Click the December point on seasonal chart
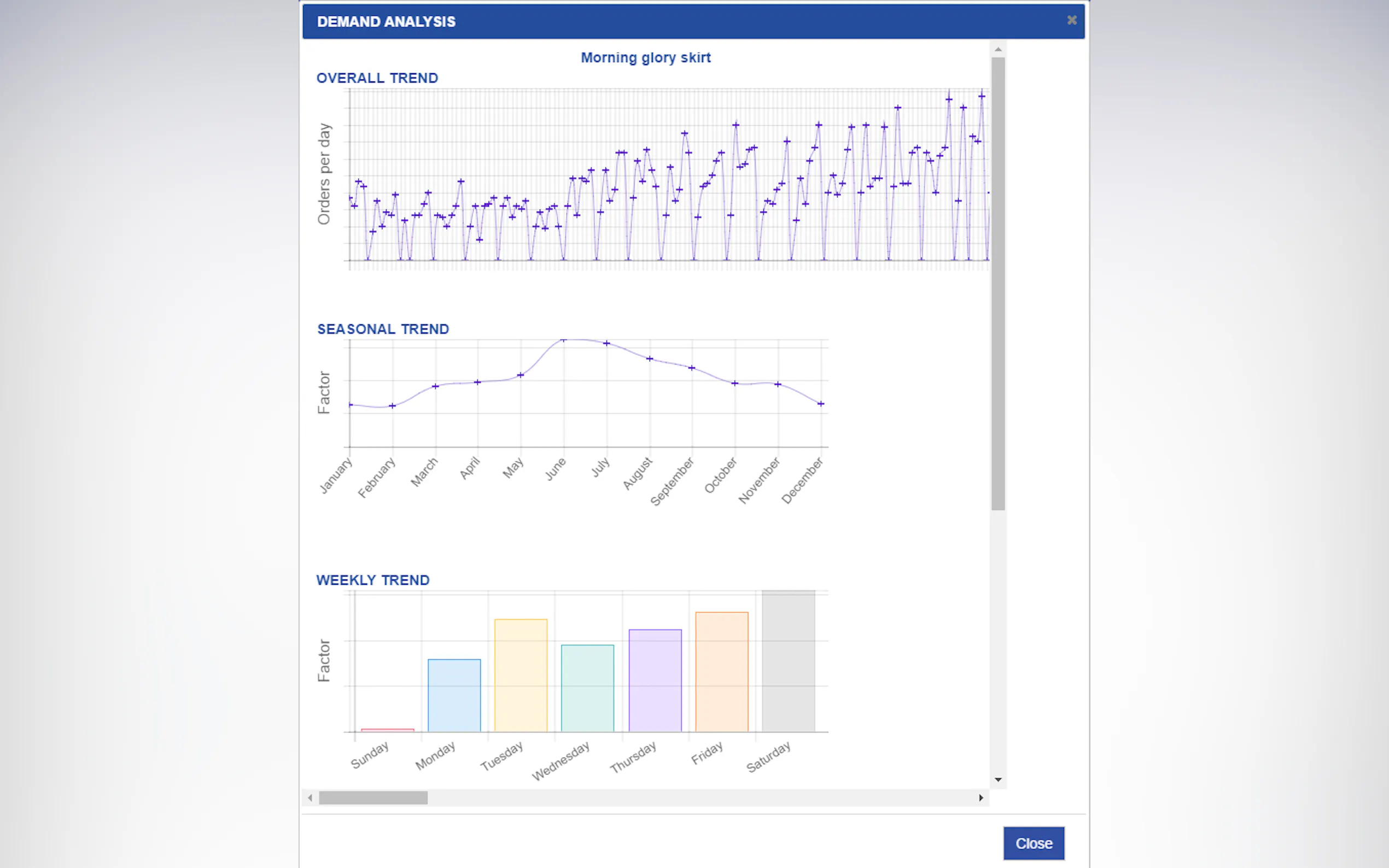The image size is (1389, 868). tap(820, 403)
